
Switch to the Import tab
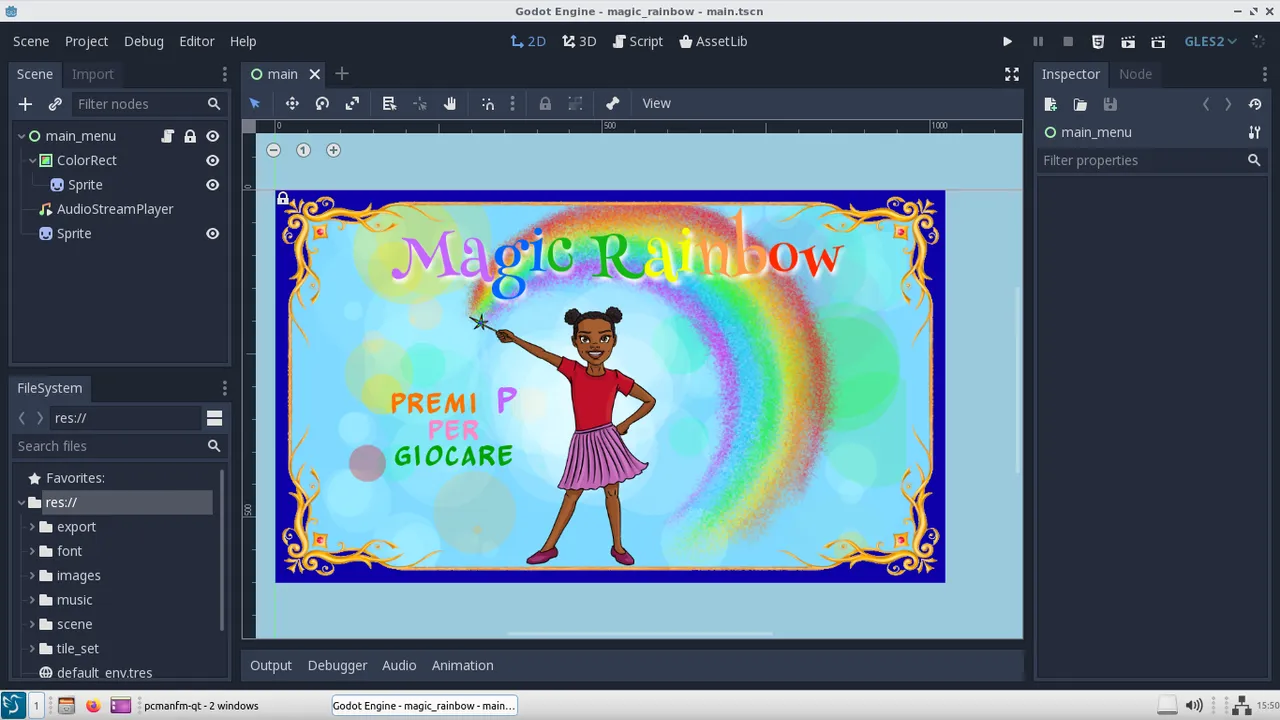(93, 74)
